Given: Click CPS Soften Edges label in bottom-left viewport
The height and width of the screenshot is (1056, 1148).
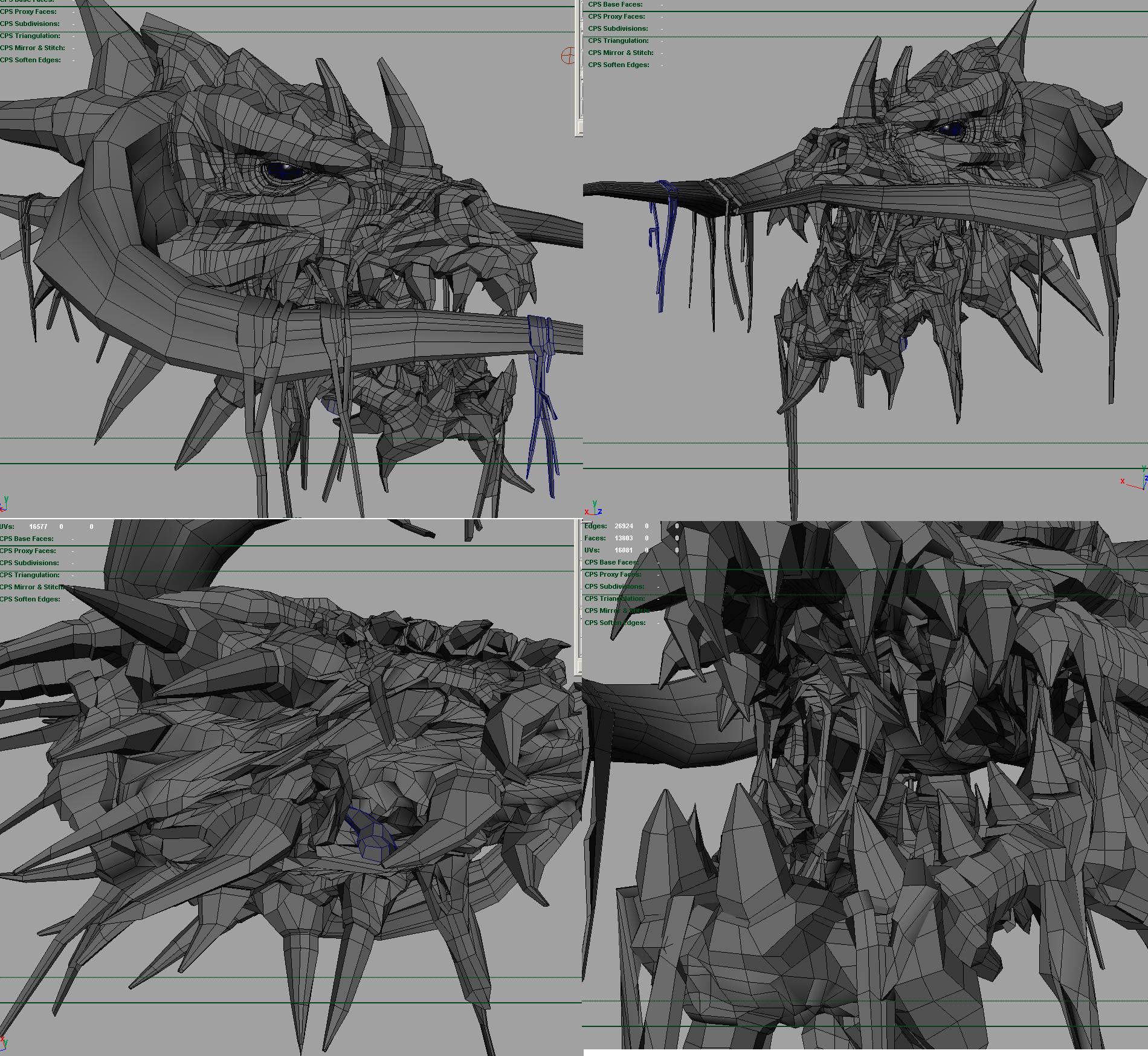Looking at the screenshot, I should 30,599.
